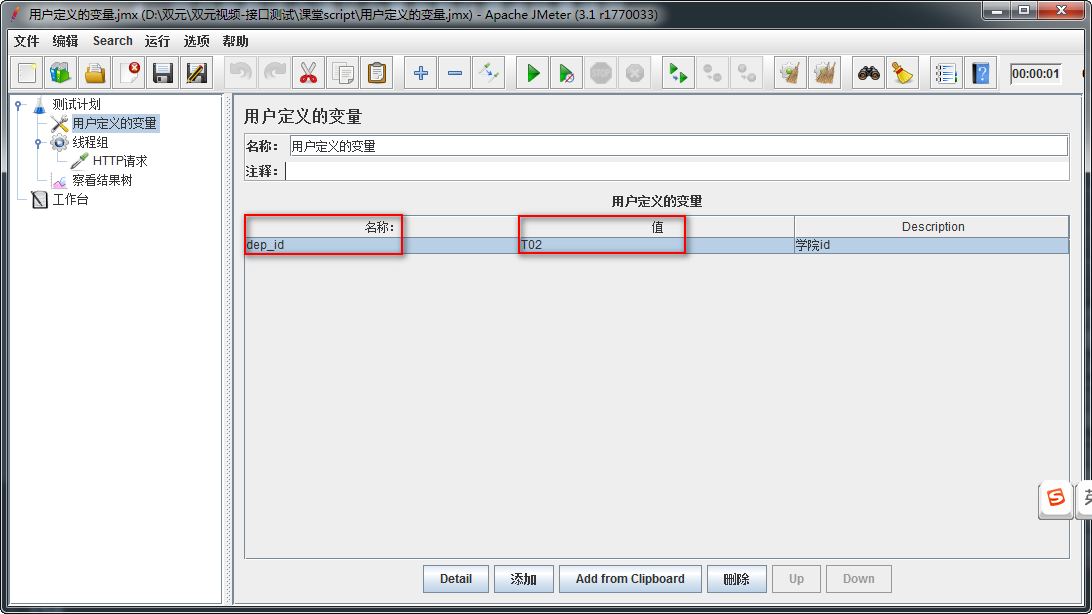
Task: Open the 文件 menu
Action: point(26,41)
